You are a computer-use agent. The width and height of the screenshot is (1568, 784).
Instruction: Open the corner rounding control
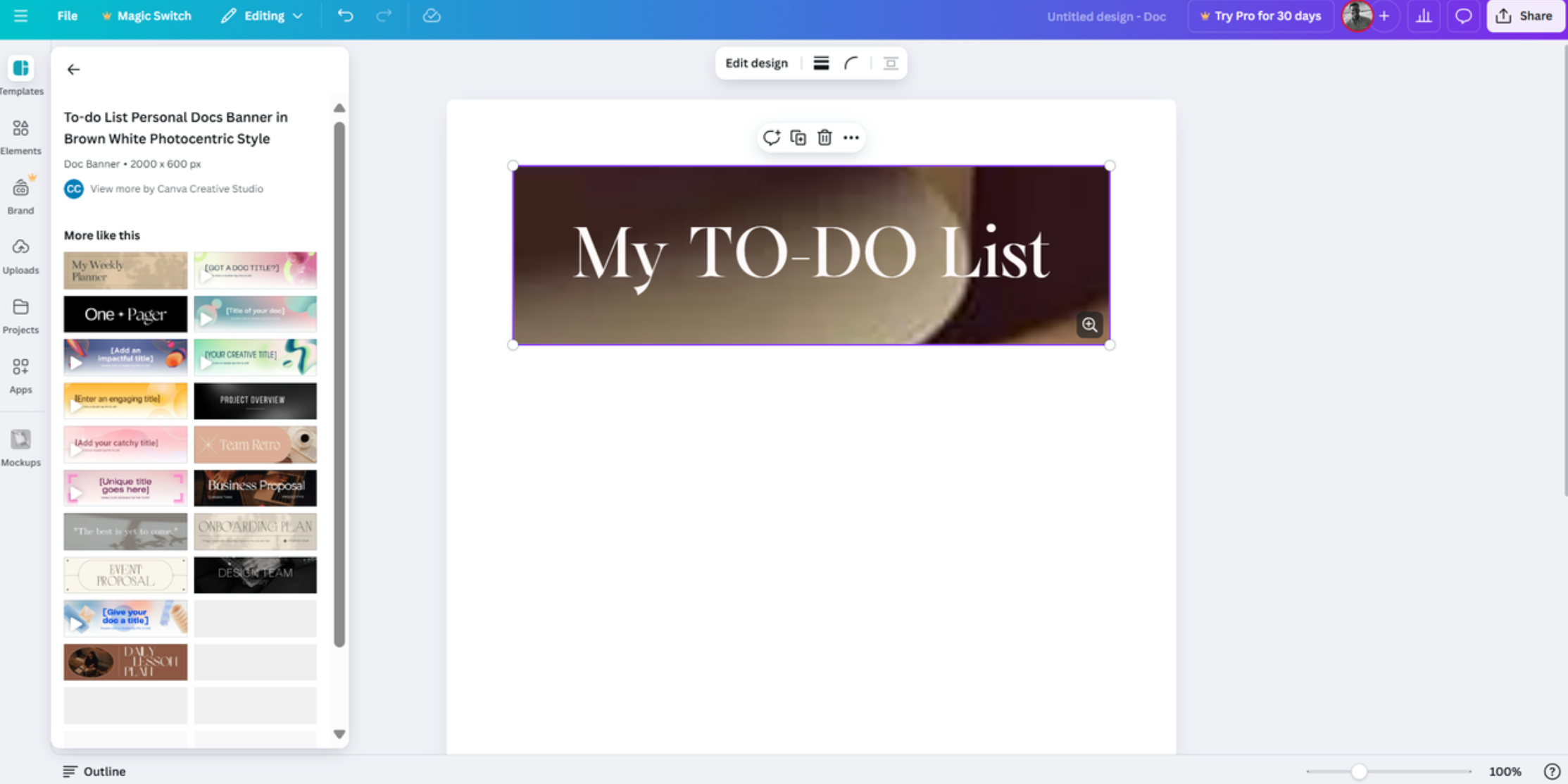pyautogui.click(x=851, y=63)
